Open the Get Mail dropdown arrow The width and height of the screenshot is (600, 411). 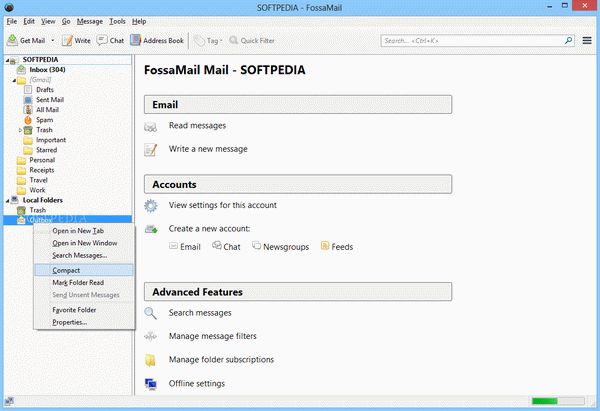coord(53,41)
